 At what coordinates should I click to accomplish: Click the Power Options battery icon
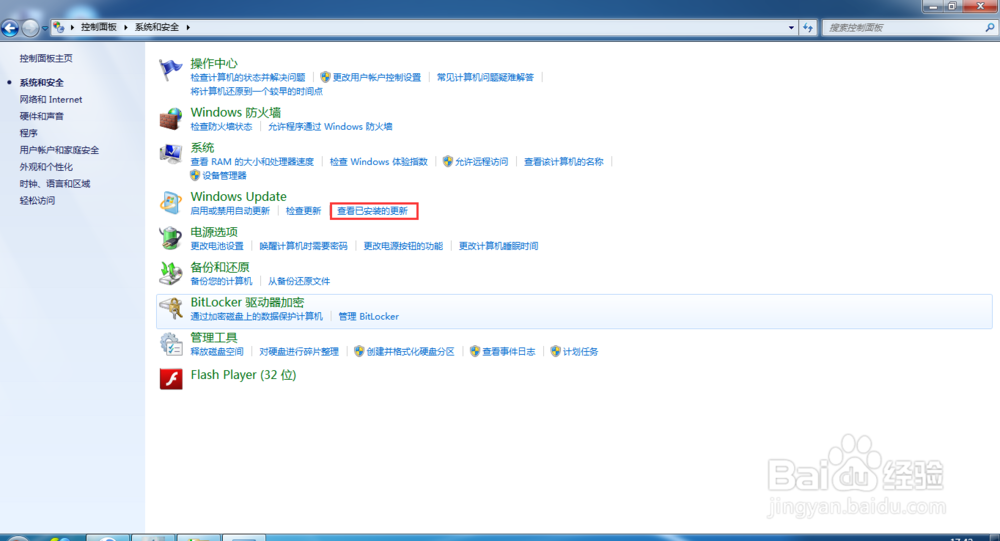click(x=170, y=237)
